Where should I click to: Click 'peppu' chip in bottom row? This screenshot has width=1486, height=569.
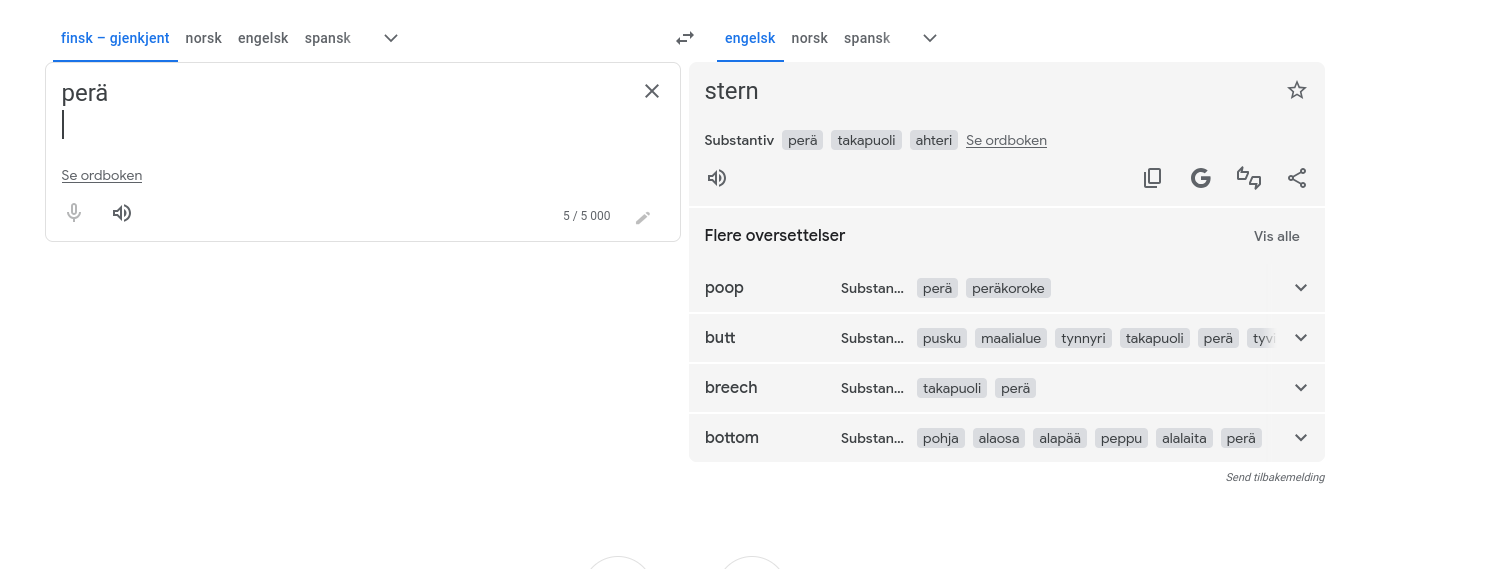tap(1121, 438)
